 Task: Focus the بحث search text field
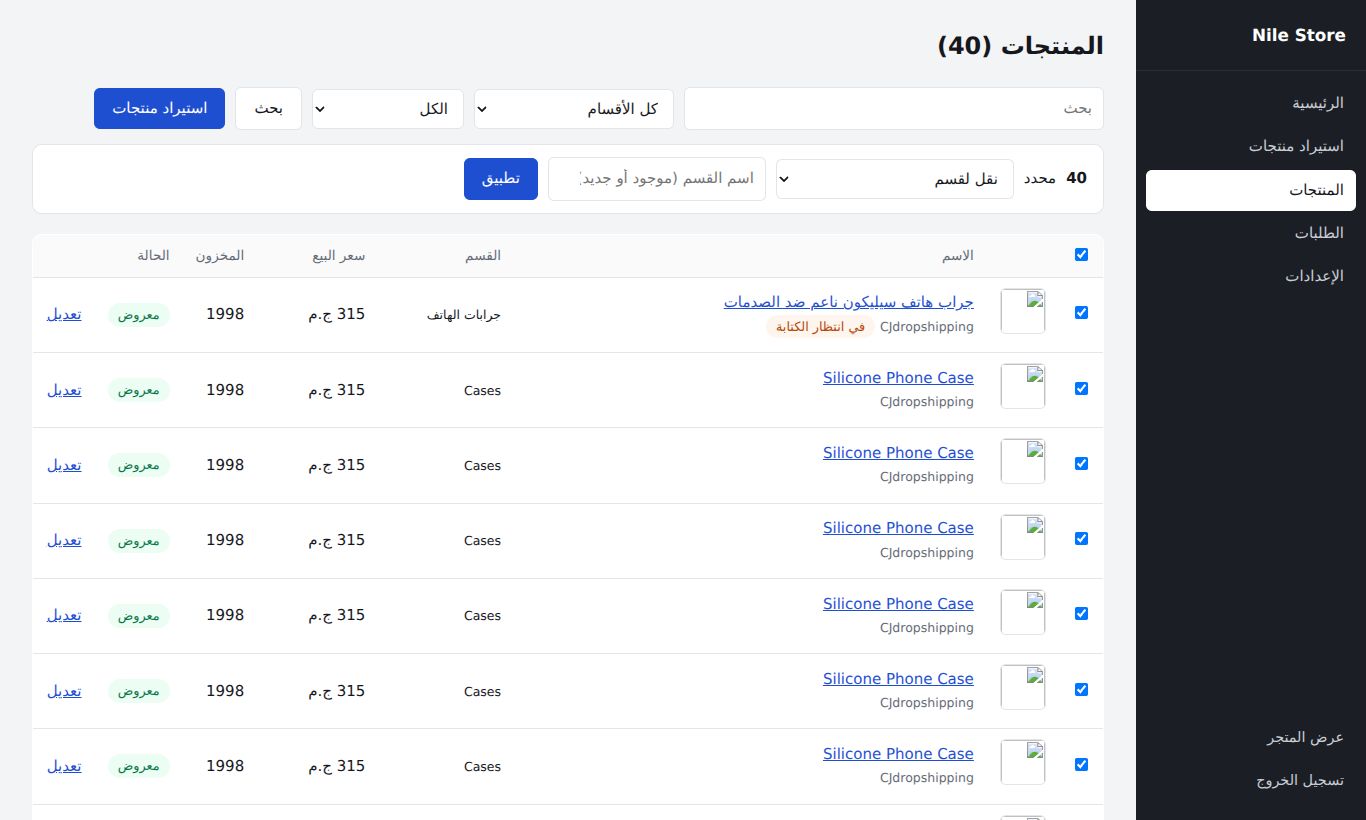click(894, 108)
